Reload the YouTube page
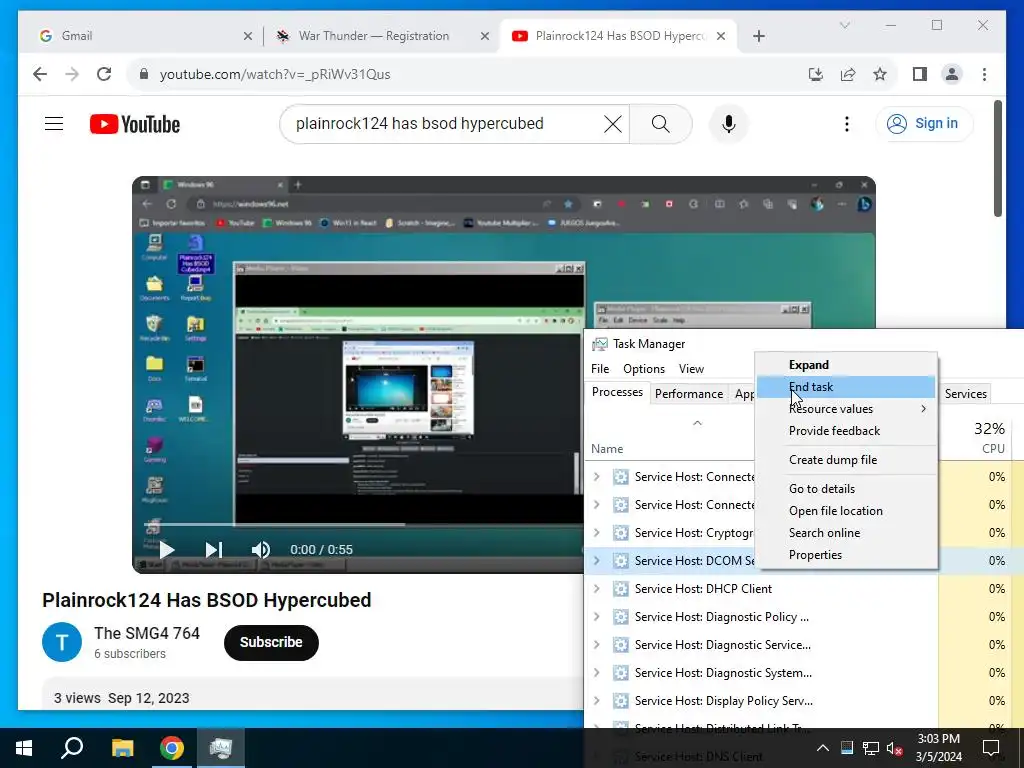Screen dimensions: 1024x768 coord(104,74)
